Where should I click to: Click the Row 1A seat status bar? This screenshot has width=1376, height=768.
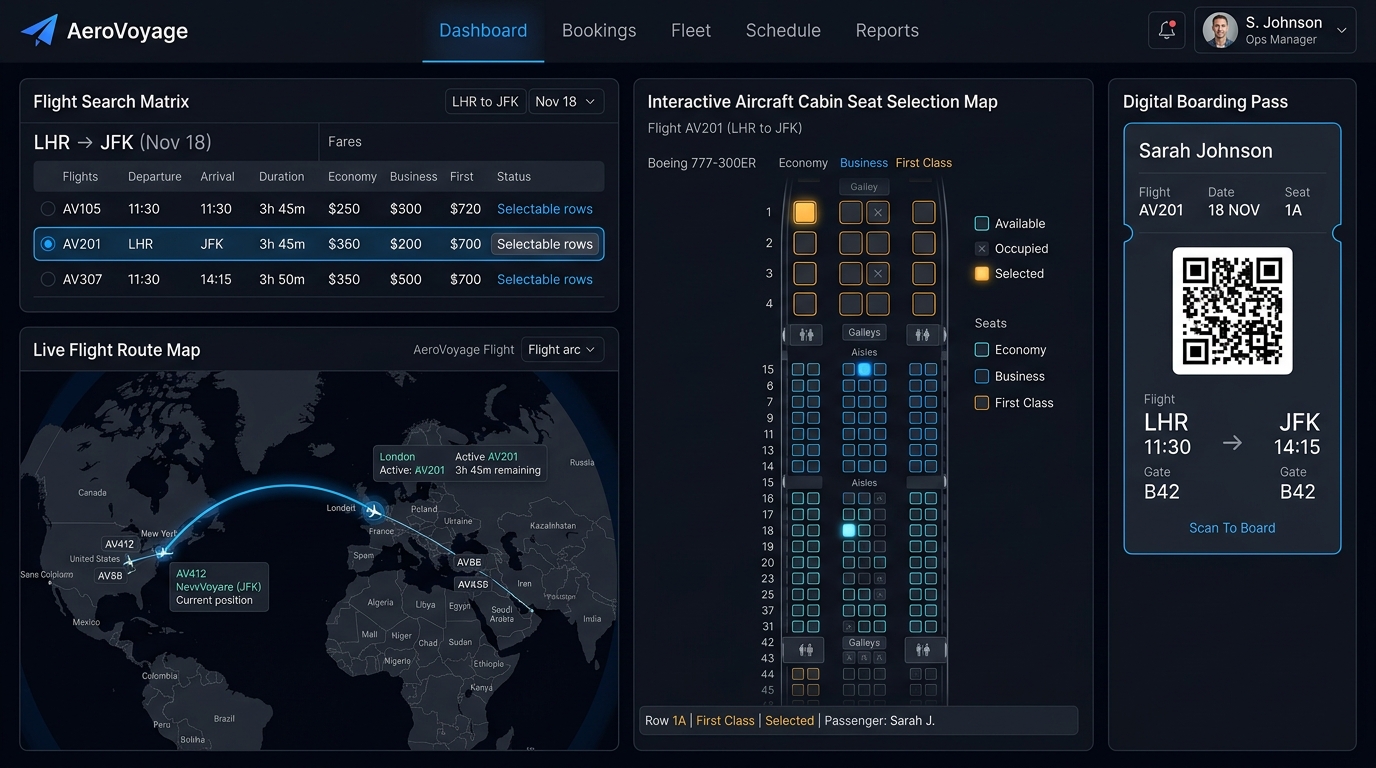coord(859,720)
